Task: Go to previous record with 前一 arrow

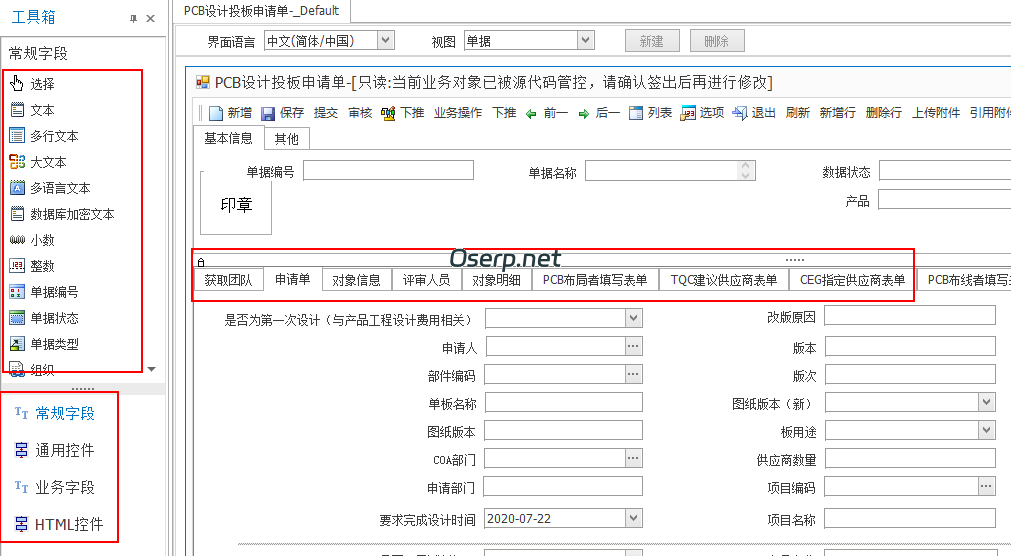Action: point(531,114)
